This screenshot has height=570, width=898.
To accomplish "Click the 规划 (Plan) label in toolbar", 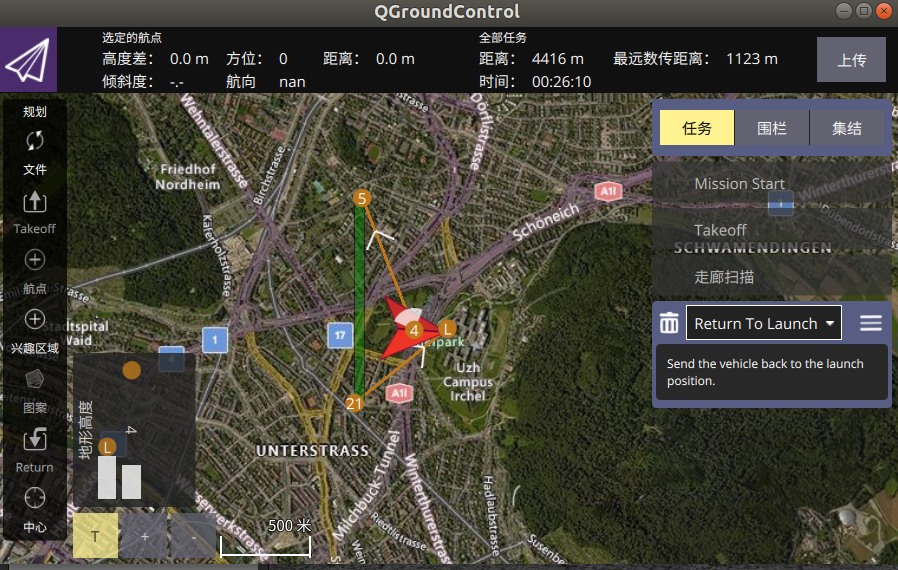I will (35, 112).
